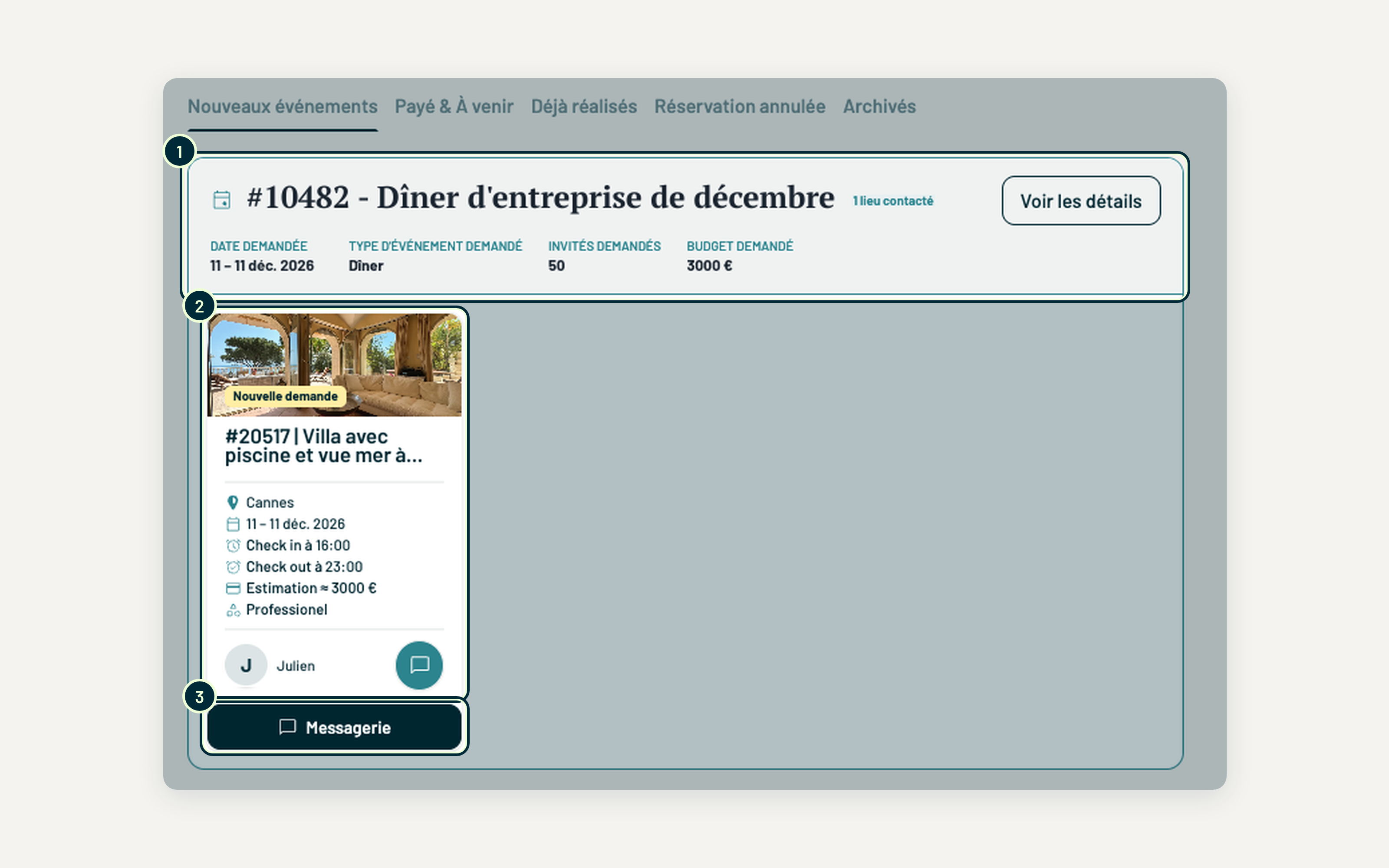
Task: Click the location pin icon next to Cannes
Action: pyautogui.click(x=233, y=503)
